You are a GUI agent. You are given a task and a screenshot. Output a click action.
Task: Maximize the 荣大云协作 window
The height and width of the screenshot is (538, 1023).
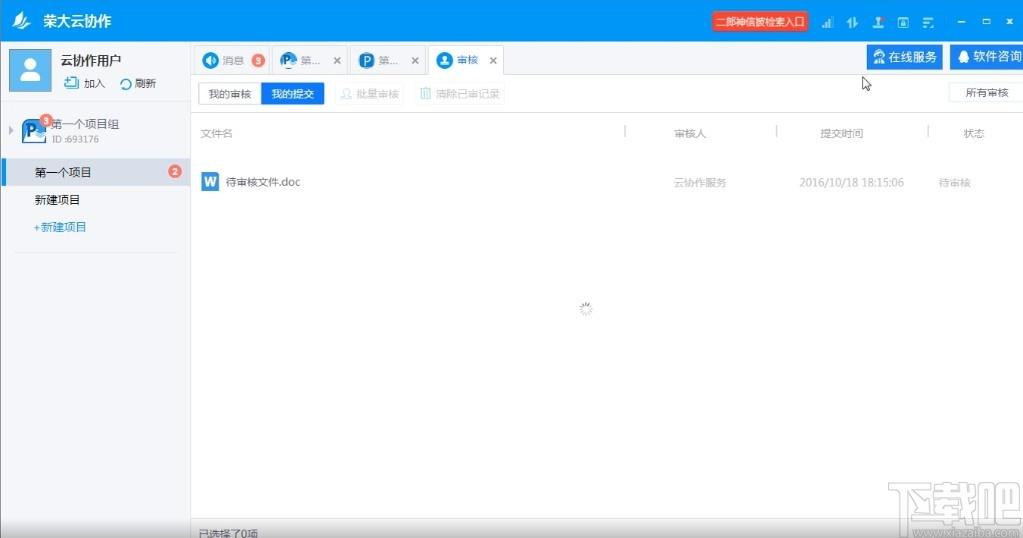[x=986, y=22]
